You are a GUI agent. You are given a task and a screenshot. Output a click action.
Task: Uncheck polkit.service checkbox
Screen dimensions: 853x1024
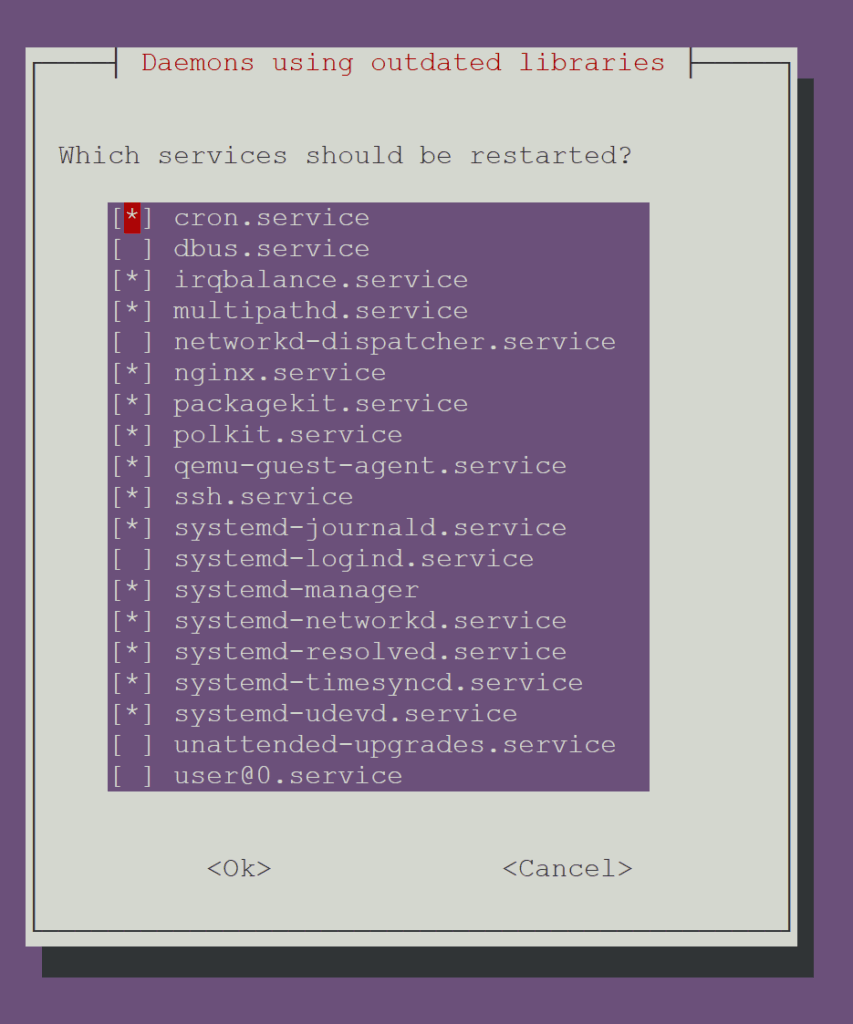(x=132, y=435)
